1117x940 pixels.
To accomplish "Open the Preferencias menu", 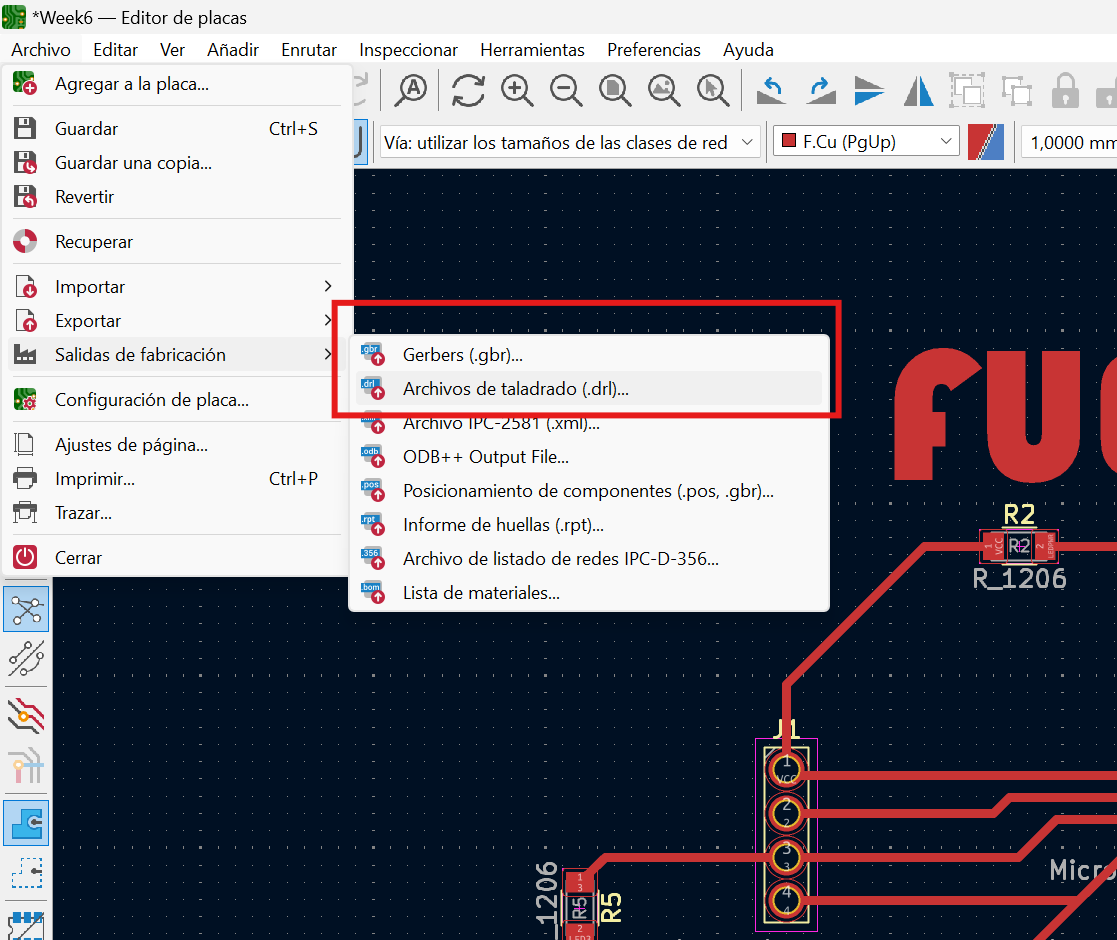I will [653, 50].
